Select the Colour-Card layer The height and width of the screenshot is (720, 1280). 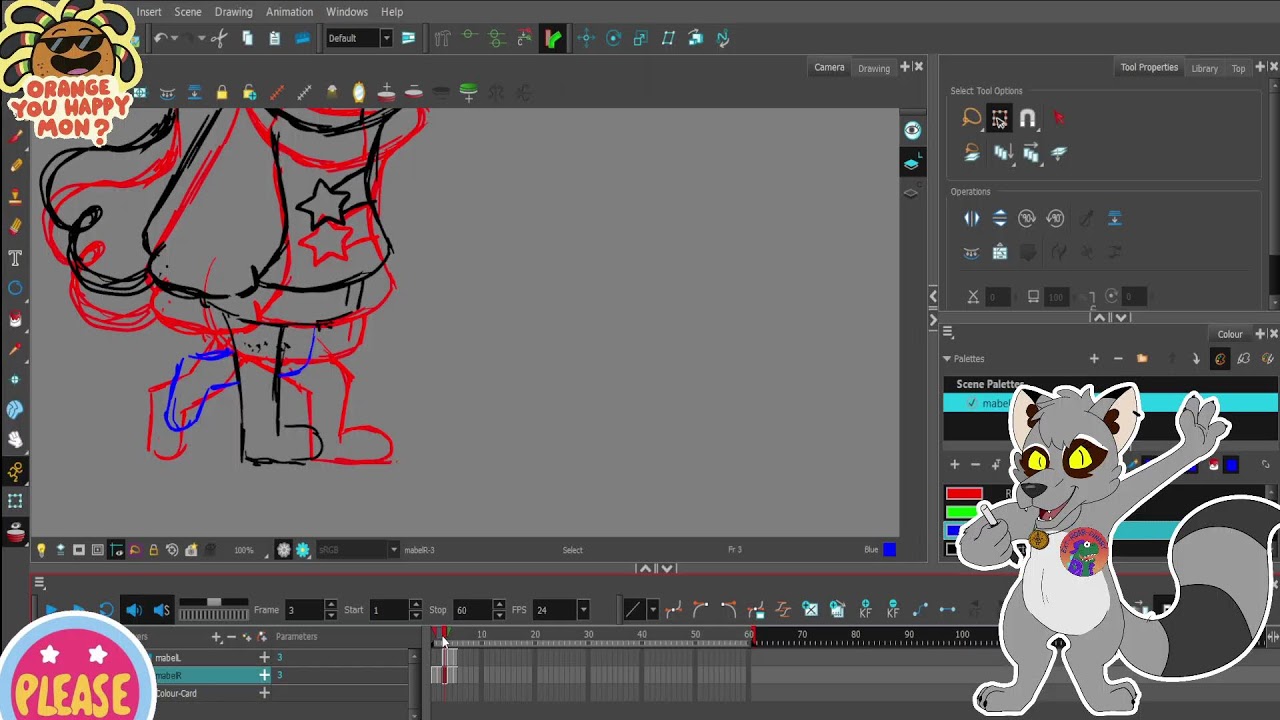click(176, 693)
